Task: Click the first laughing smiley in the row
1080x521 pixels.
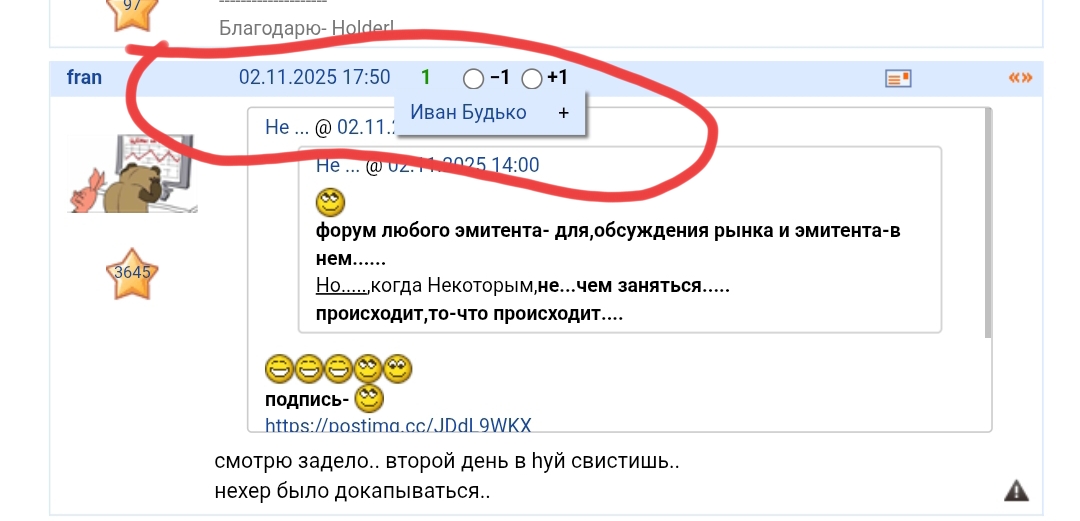Action: click(x=279, y=369)
